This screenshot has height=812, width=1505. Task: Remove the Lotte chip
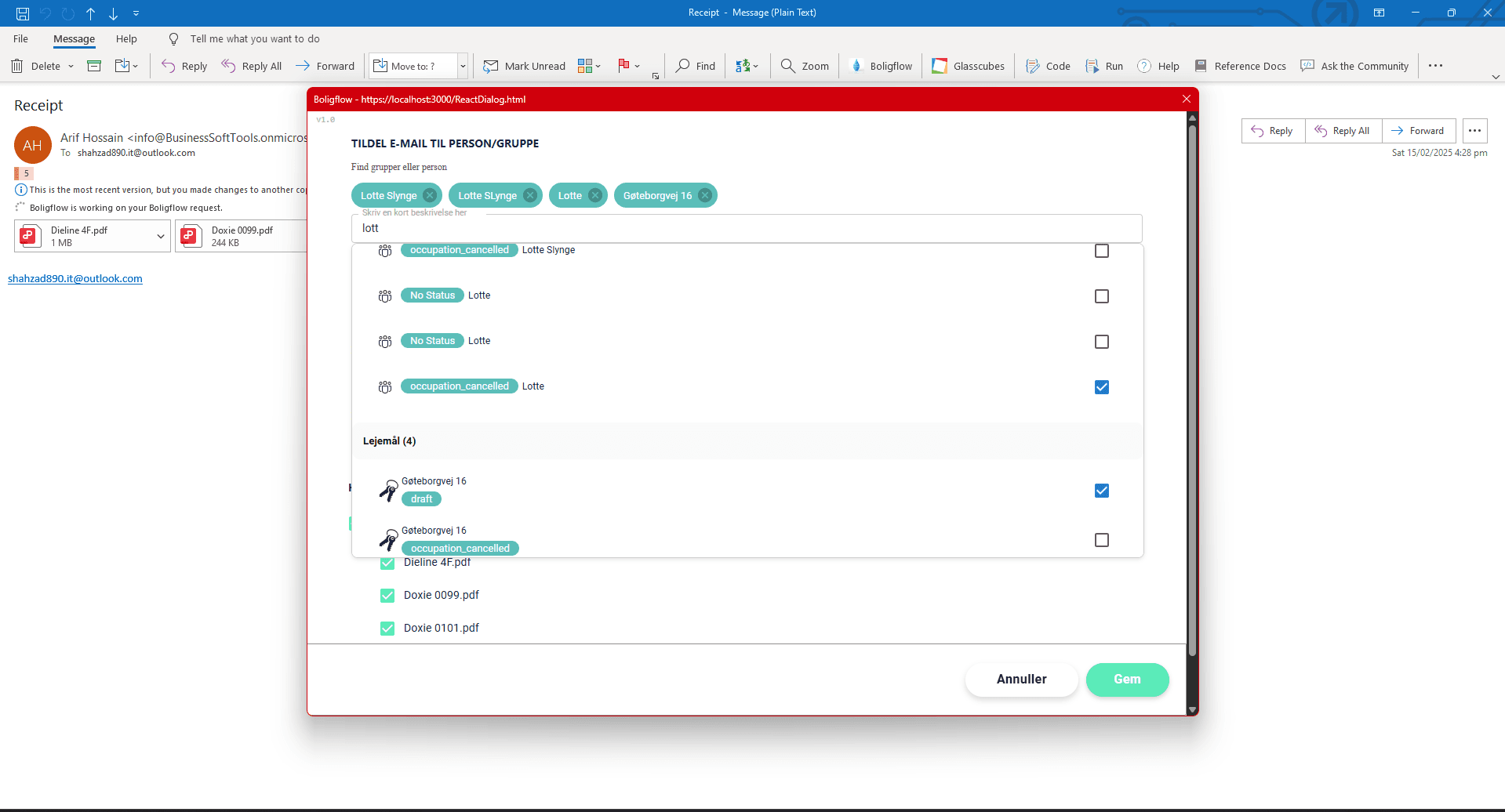tap(595, 195)
